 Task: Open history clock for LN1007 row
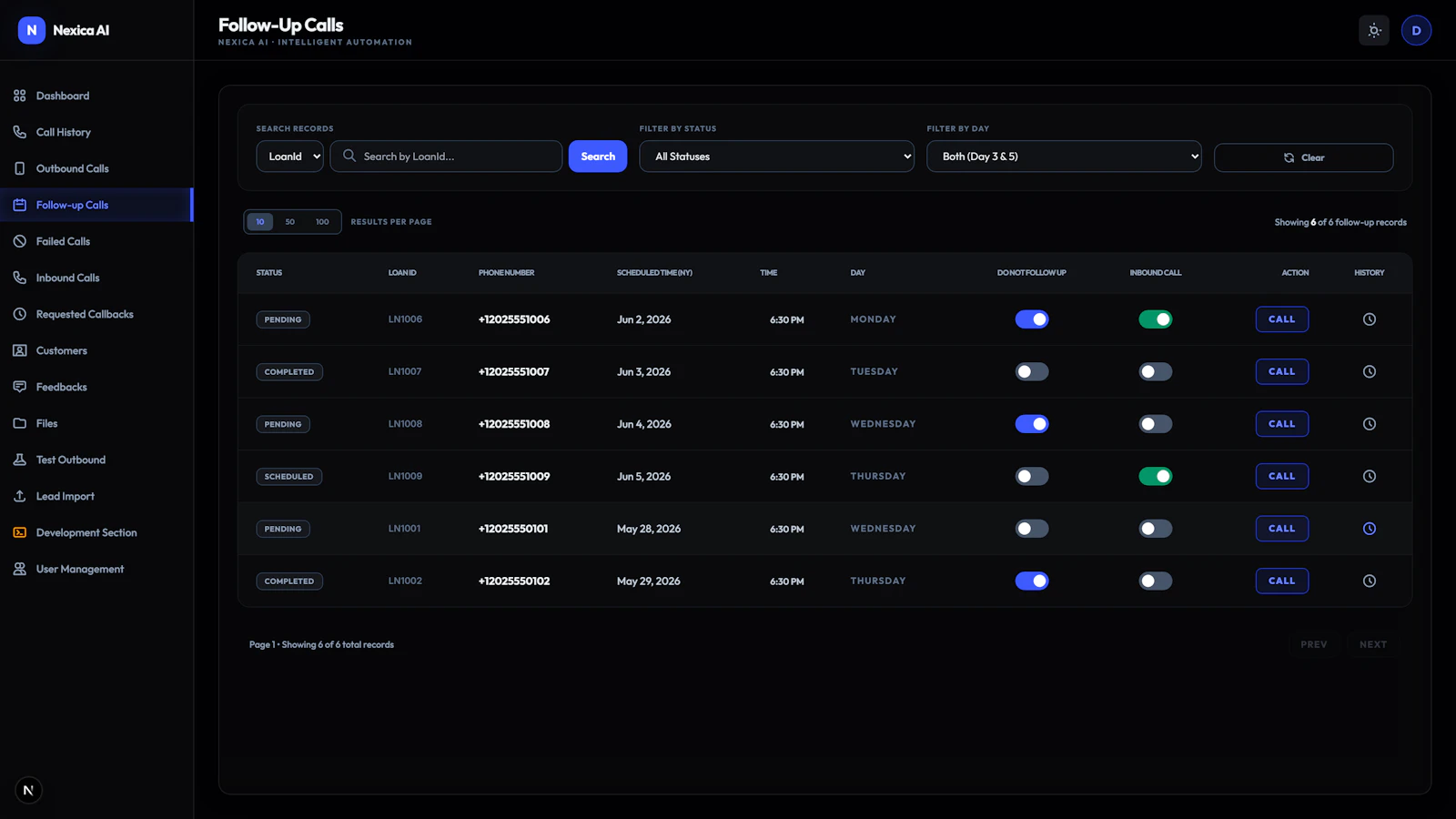click(x=1369, y=371)
